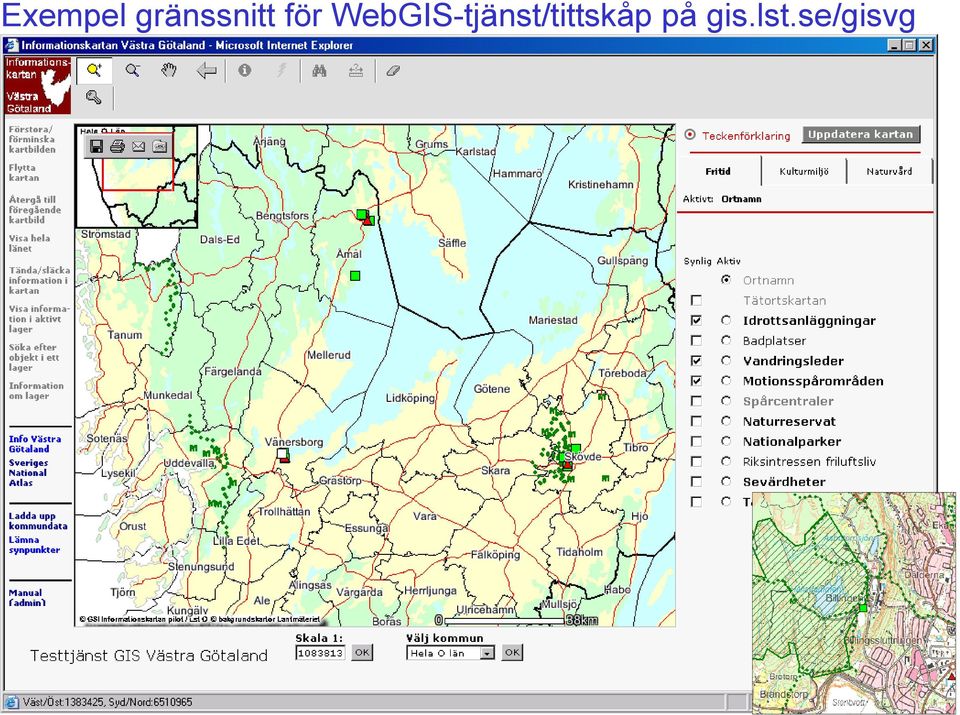Select the Ortnamn active layer radio button
Screen dimensions: 960x715
click(726, 280)
